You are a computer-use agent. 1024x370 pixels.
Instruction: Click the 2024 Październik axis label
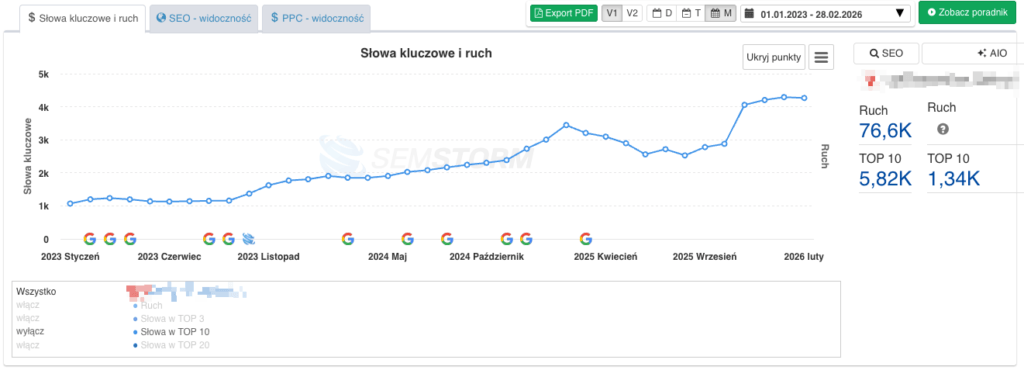pyautogui.click(x=487, y=257)
